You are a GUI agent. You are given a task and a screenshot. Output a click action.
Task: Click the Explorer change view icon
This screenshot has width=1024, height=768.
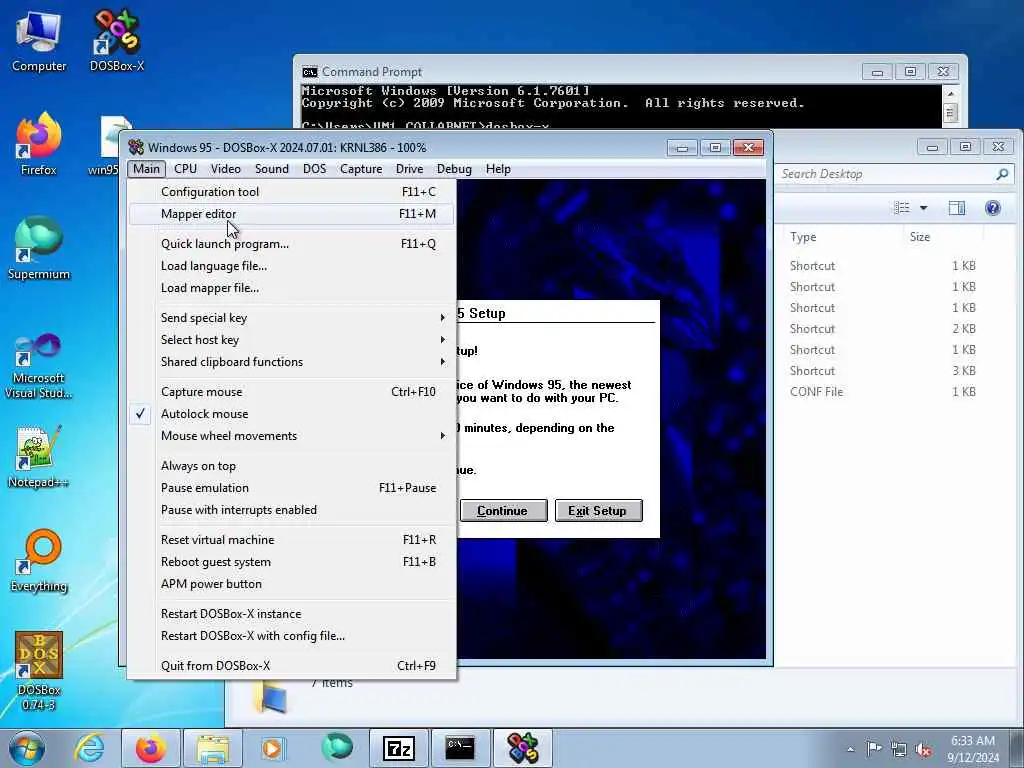click(x=902, y=208)
